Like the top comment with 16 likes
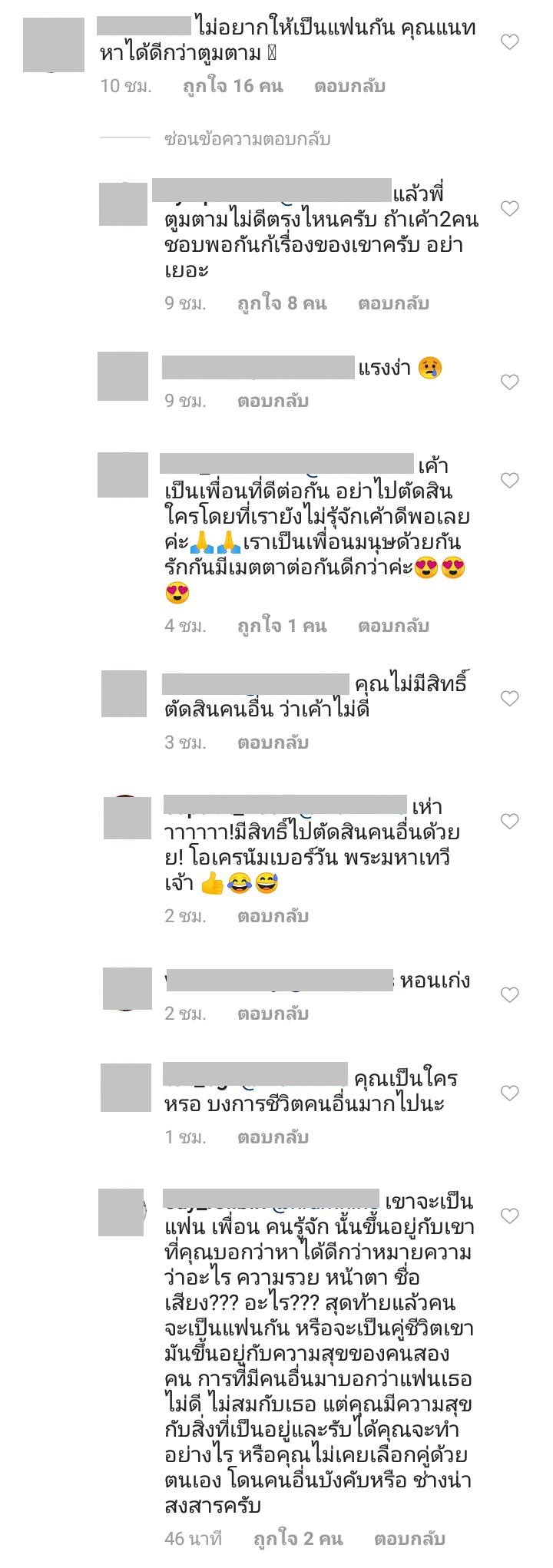The image size is (553, 1568). (x=510, y=42)
